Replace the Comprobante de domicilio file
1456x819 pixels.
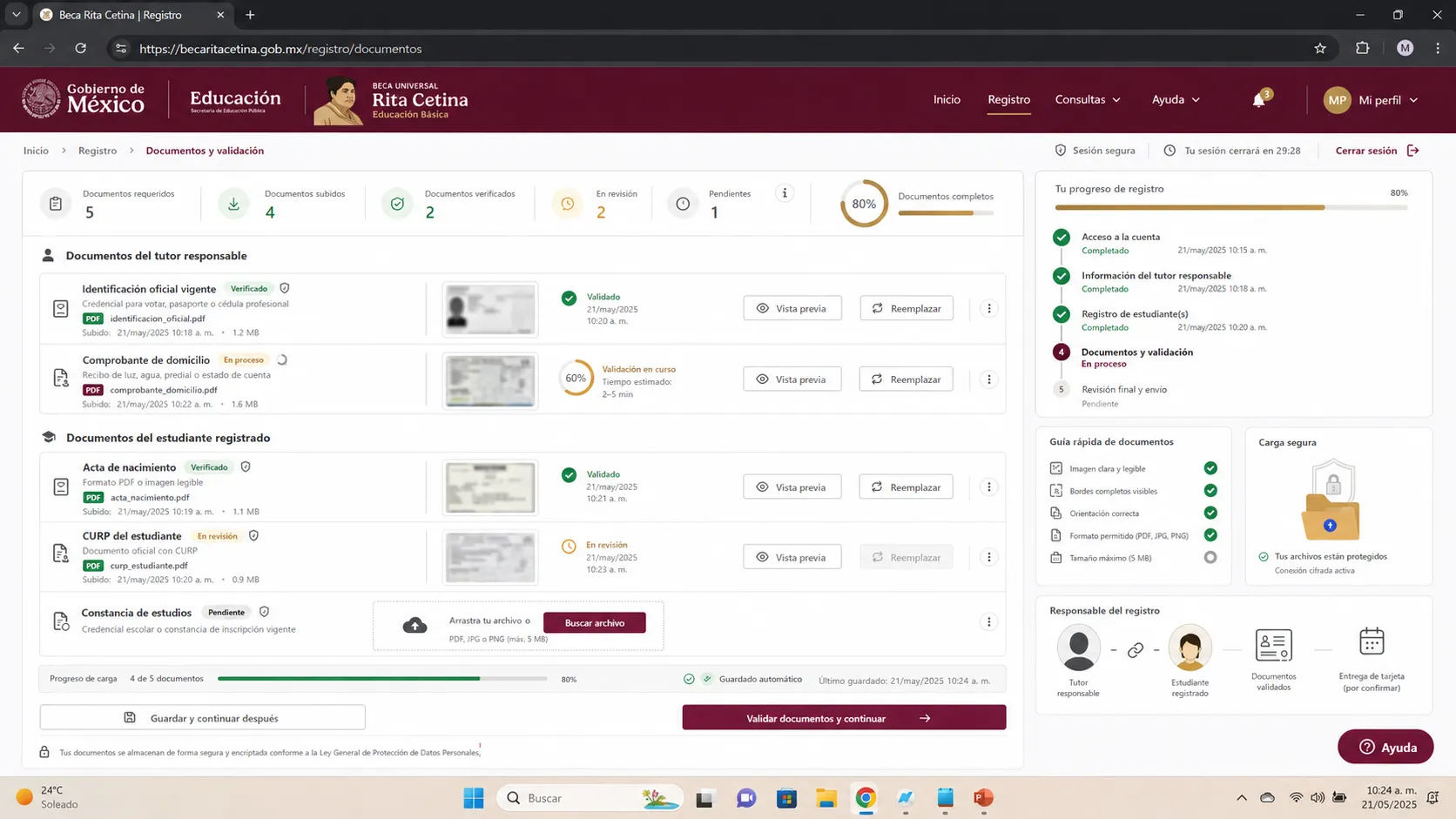[907, 379]
